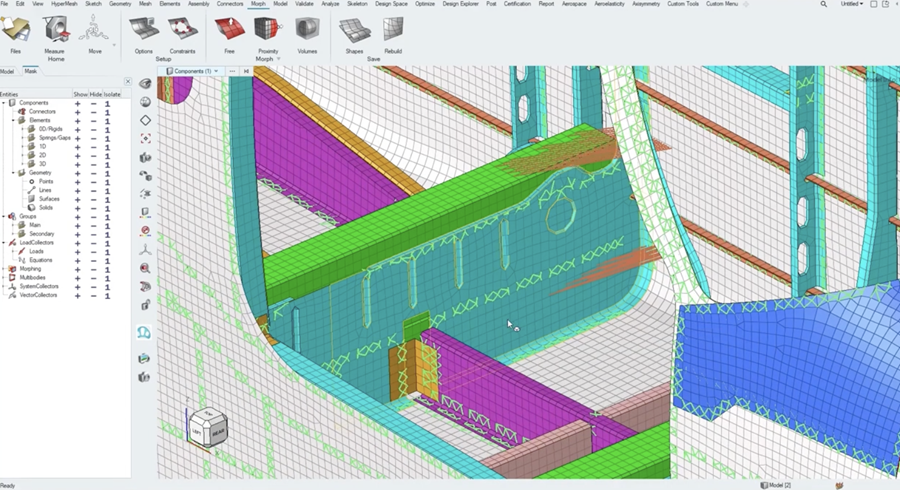
Task: Open the Move tool dropdown arrow
Action: 114,45
